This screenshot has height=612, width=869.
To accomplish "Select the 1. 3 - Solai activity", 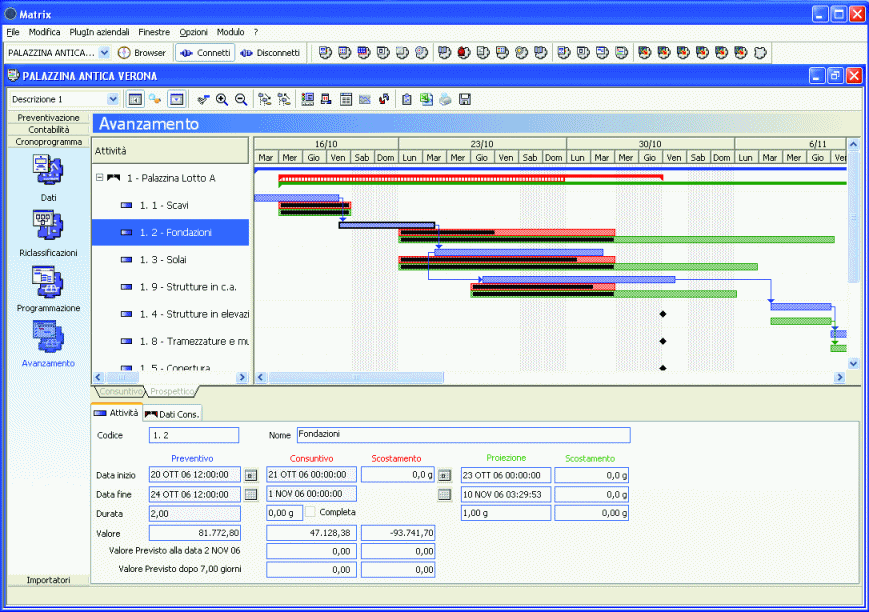I will pos(171,259).
